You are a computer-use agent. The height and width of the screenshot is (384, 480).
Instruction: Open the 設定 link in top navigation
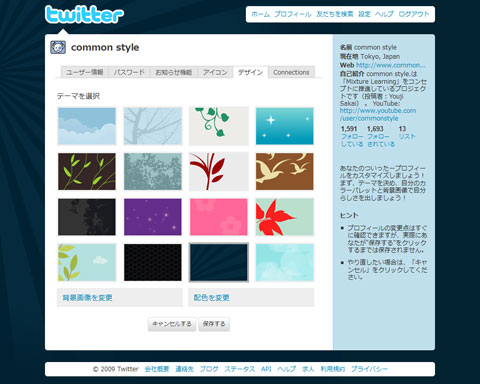(x=364, y=14)
